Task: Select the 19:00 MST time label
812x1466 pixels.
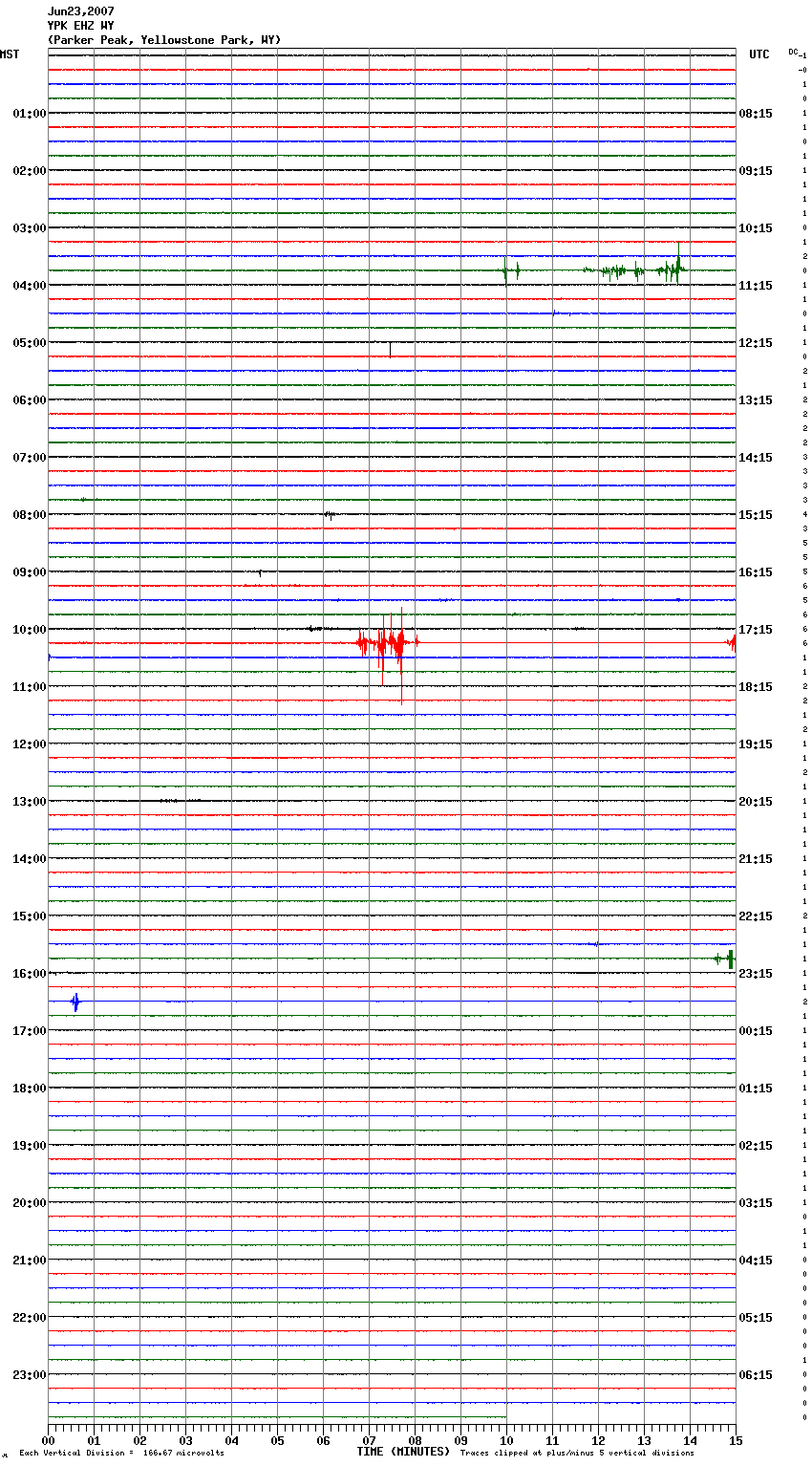Action: [x=30, y=1146]
